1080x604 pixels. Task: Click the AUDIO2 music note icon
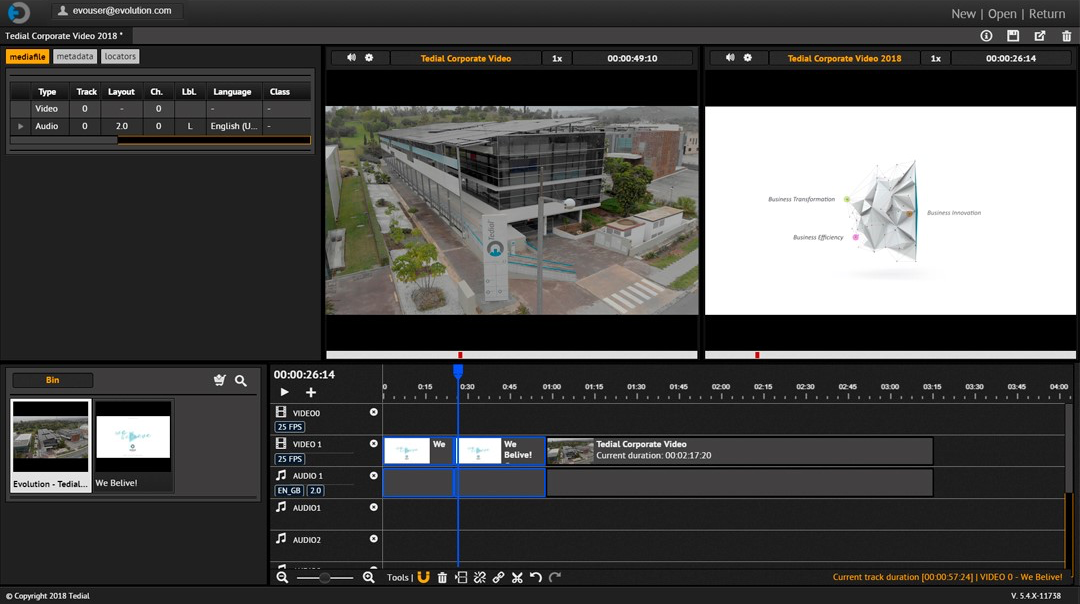(281, 539)
